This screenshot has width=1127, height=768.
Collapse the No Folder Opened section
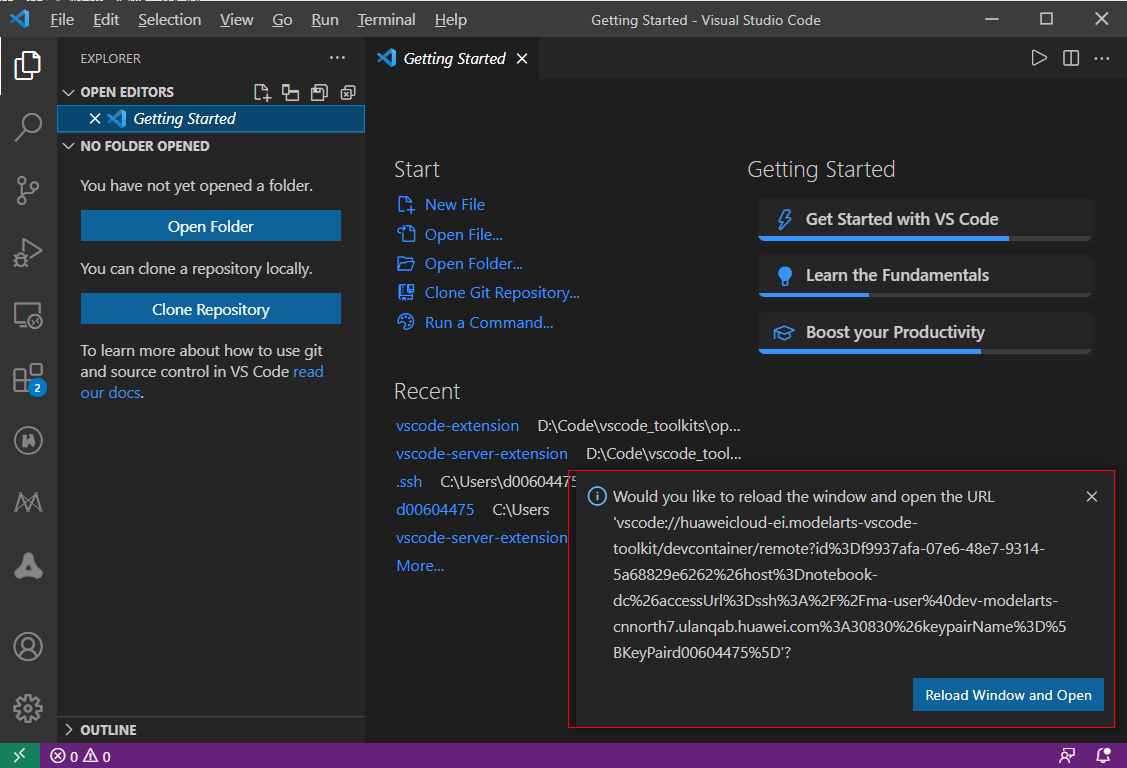tap(69, 147)
